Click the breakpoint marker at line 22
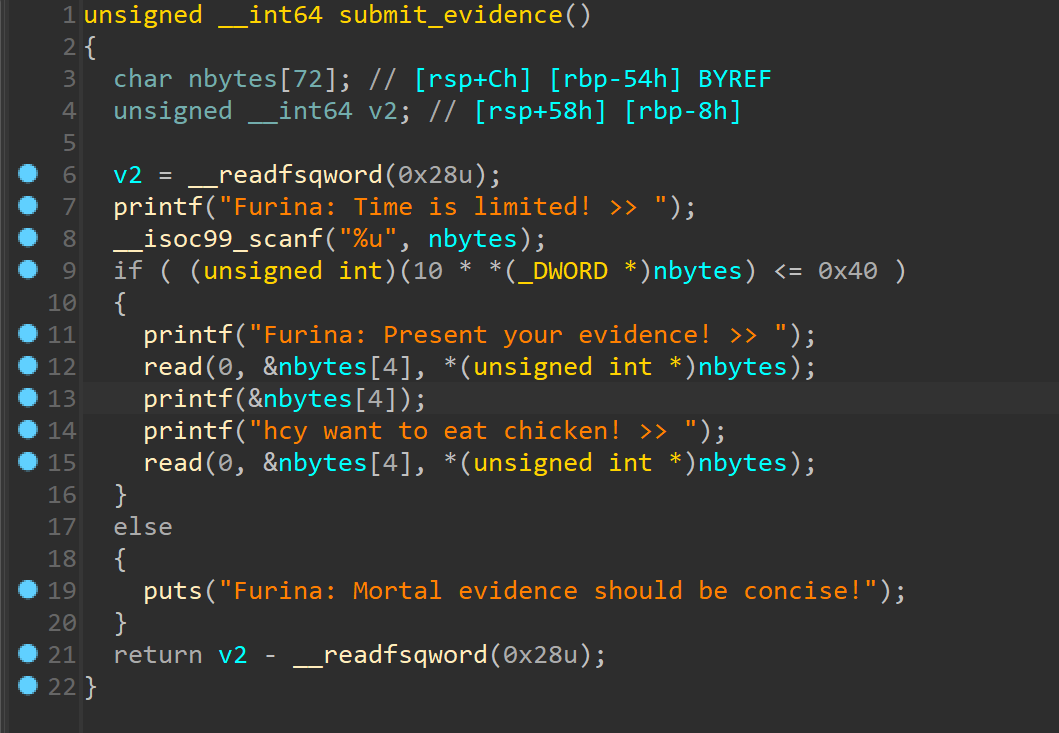The width and height of the screenshot is (1059, 733). 28,685
